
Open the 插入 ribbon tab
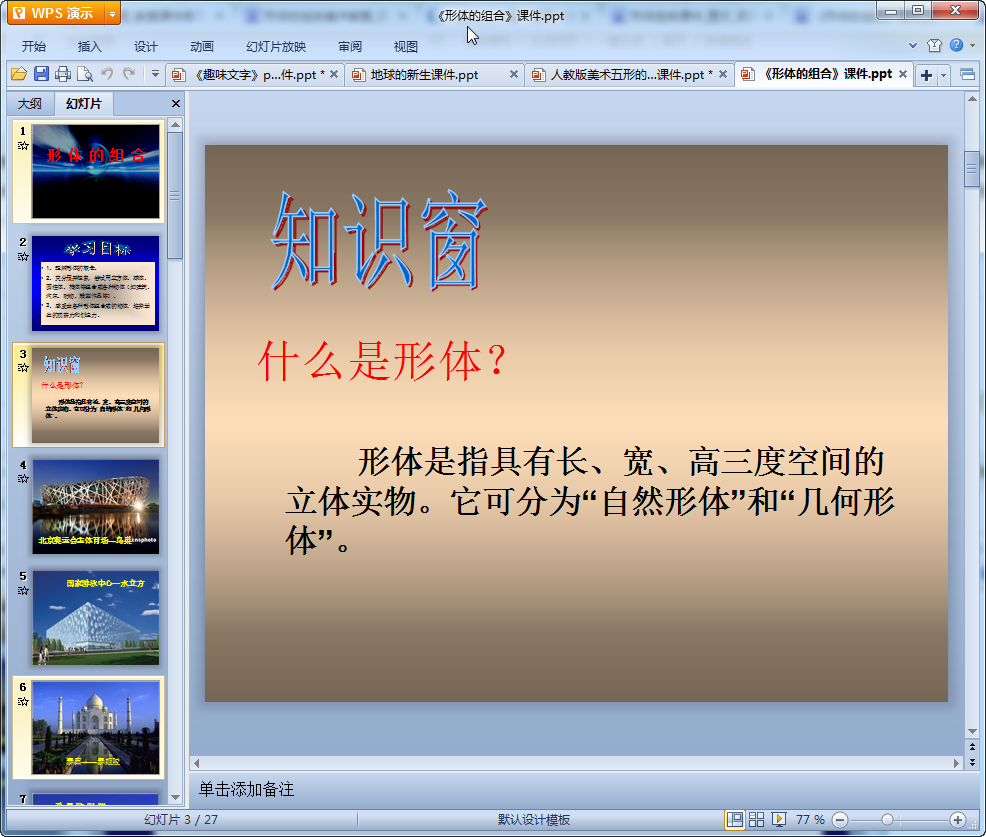click(89, 47)
